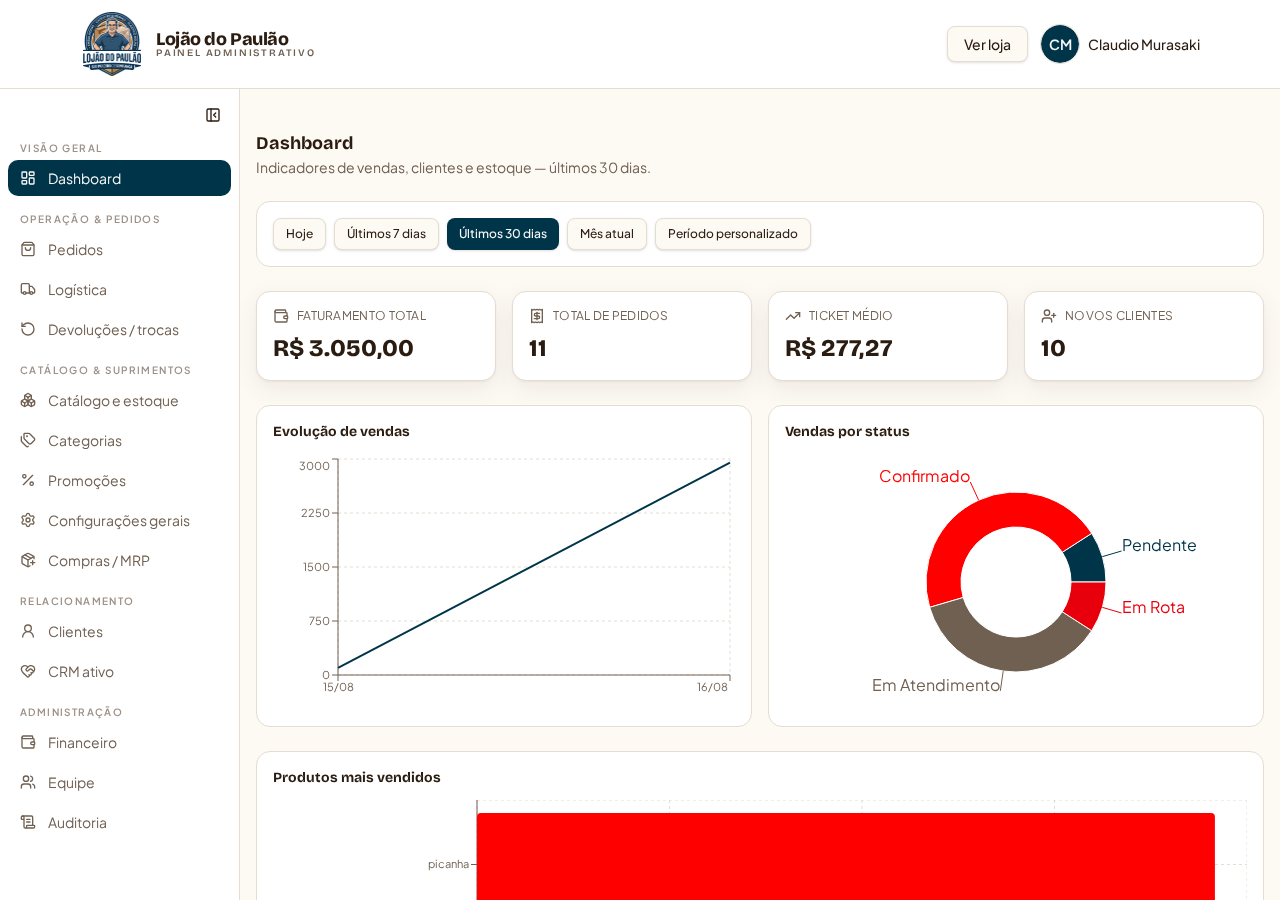The image size is (1280, 900).
Task: Click the Dashboard grid icon in sidebar
Action: (28, 178)
